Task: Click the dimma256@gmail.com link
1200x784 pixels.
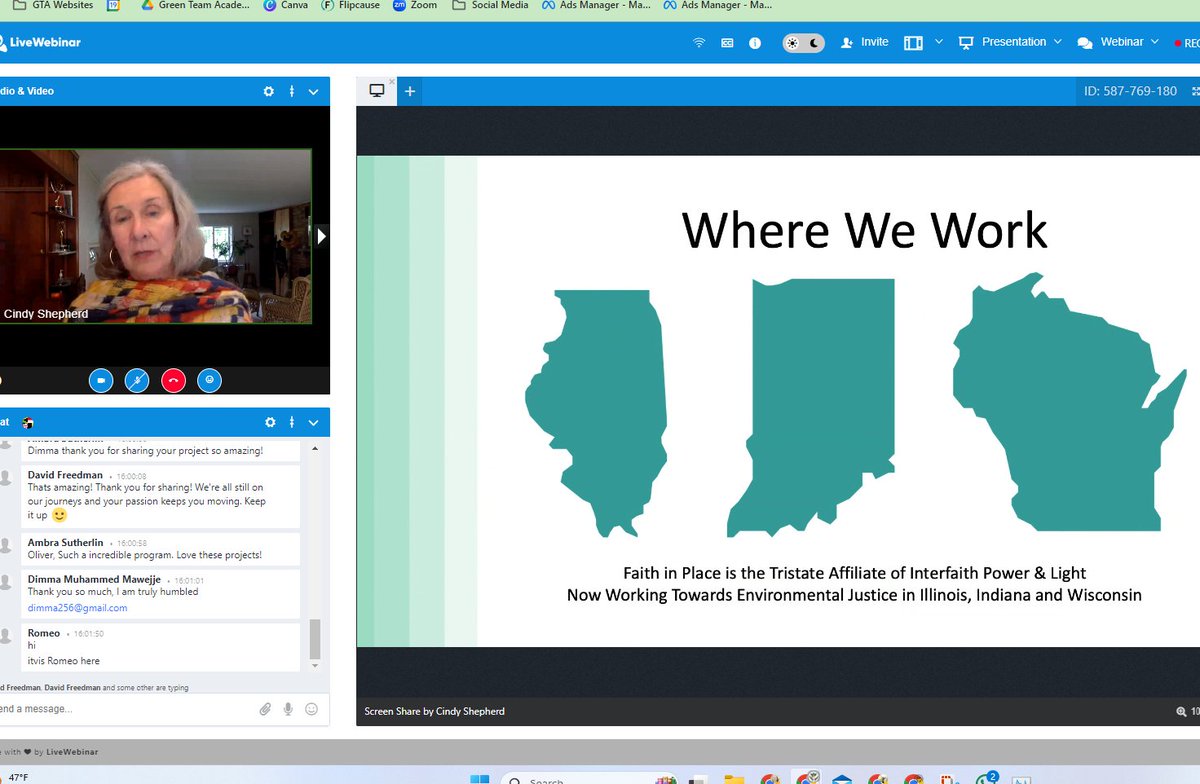Action: click(x=77, y=607)
